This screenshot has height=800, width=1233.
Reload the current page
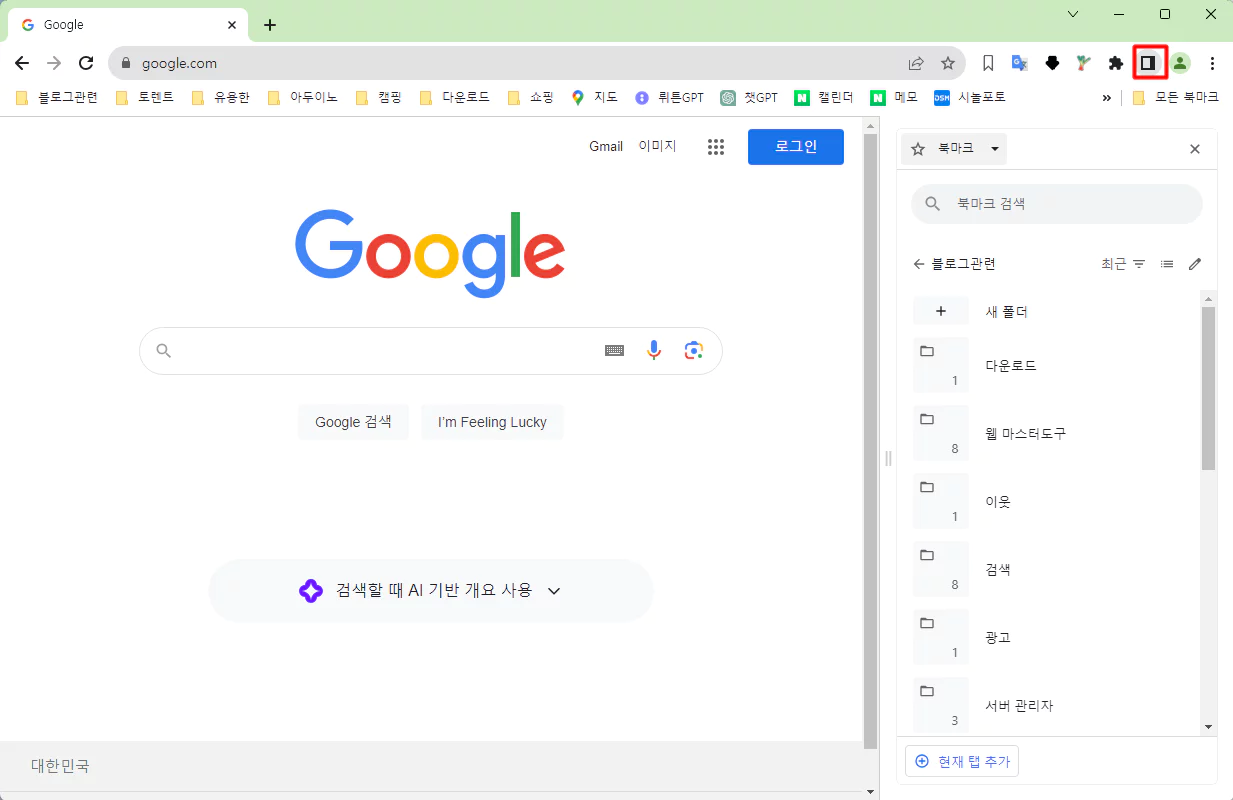point(86,63)
